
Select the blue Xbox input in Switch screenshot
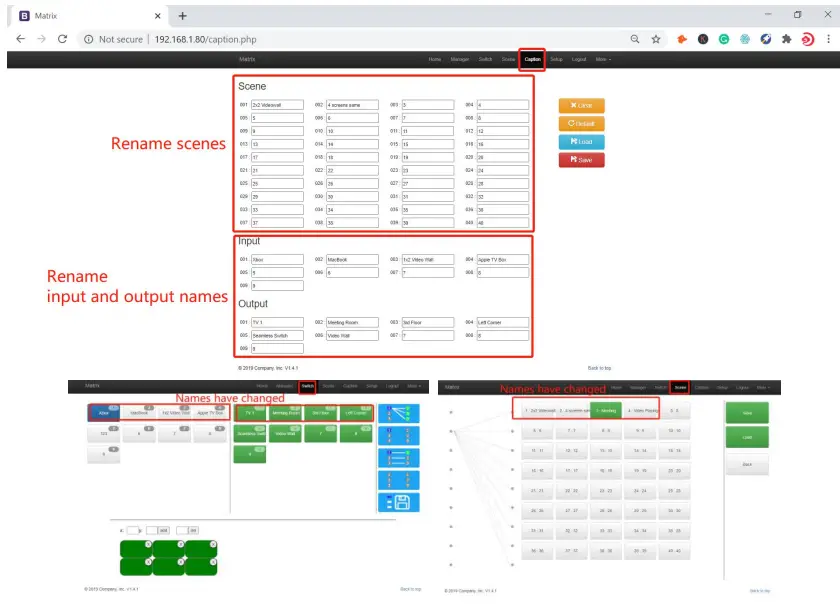(103, 413)
